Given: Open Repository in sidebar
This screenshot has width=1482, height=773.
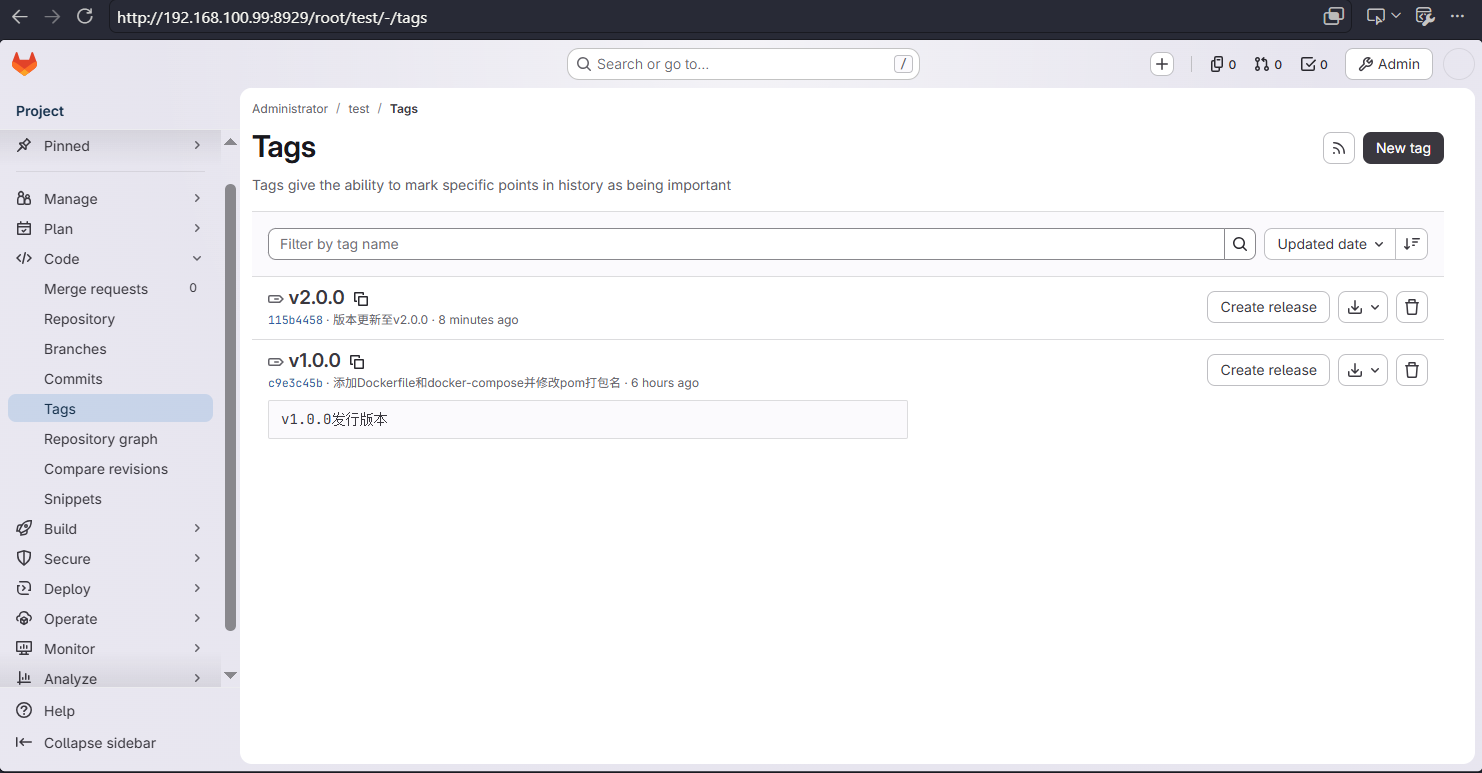Looking at the screenshot, I should point(110,319).
